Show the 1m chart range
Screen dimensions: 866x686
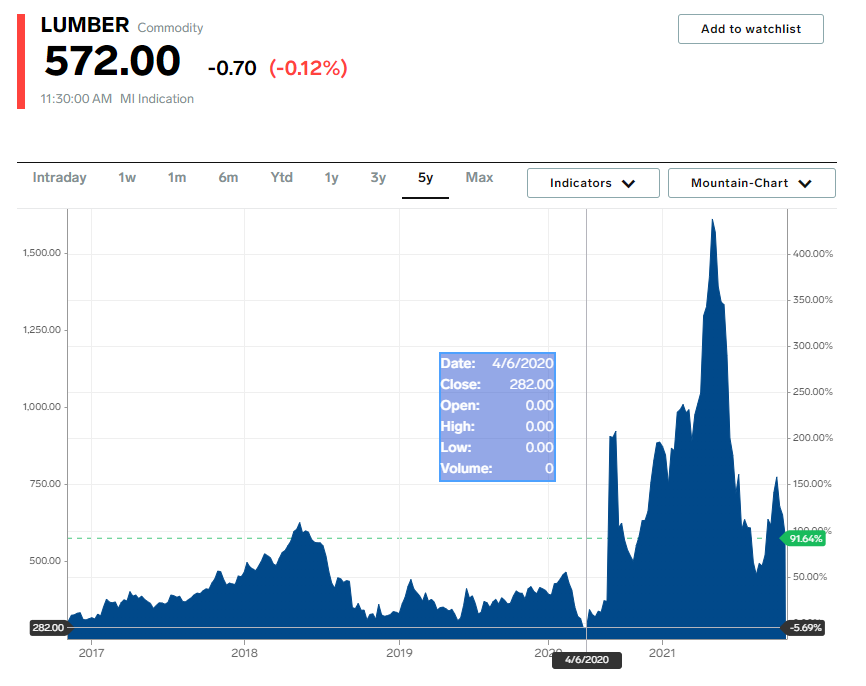(x=177, y=178)
